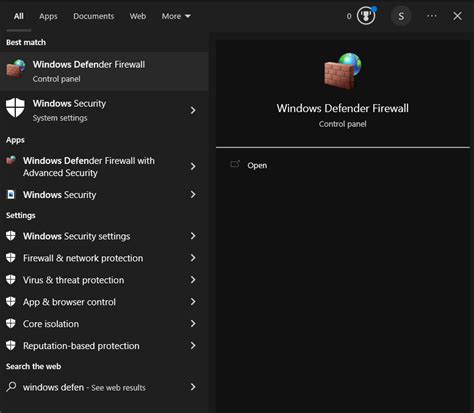The image size is (474, 413).
Task: Expand the Windows Security app chevron
Action: coord(193,194)
